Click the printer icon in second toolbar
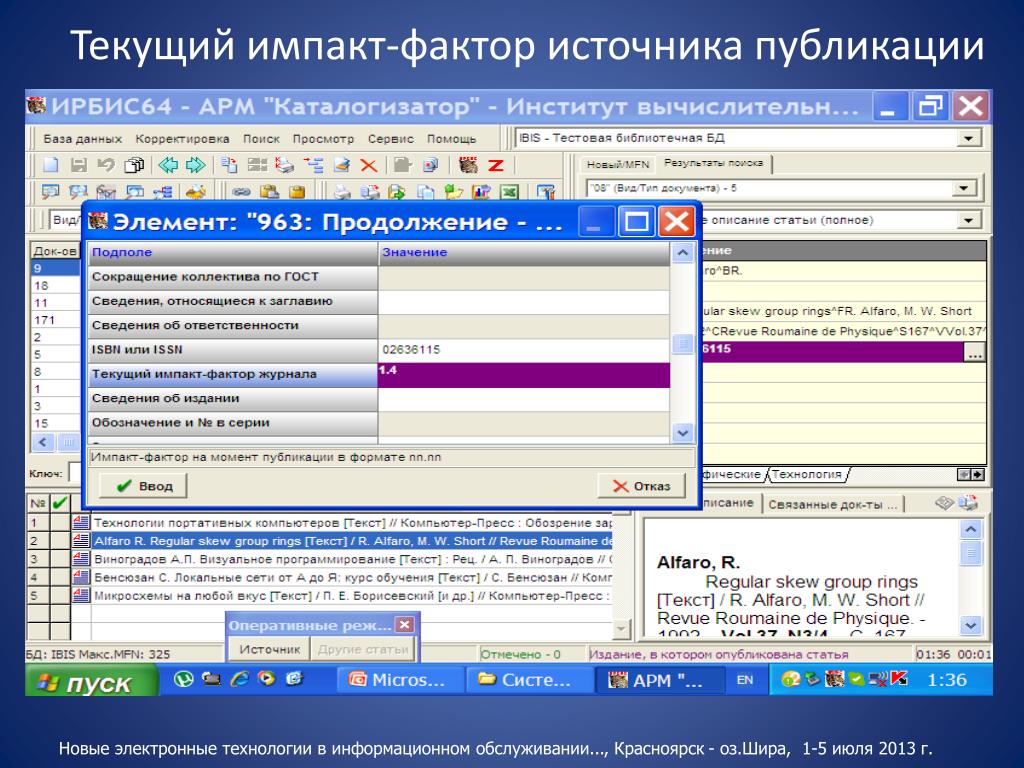 click(342, 192)
